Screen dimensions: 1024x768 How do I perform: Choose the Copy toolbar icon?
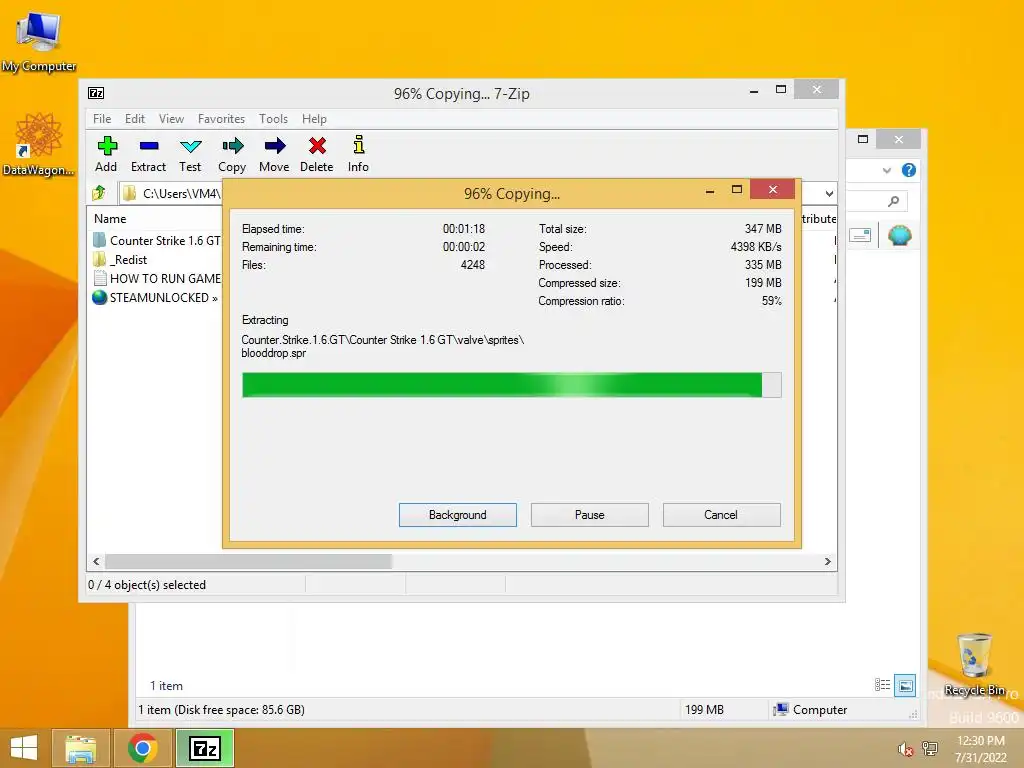pyautogui.click(x=232, y=154)
